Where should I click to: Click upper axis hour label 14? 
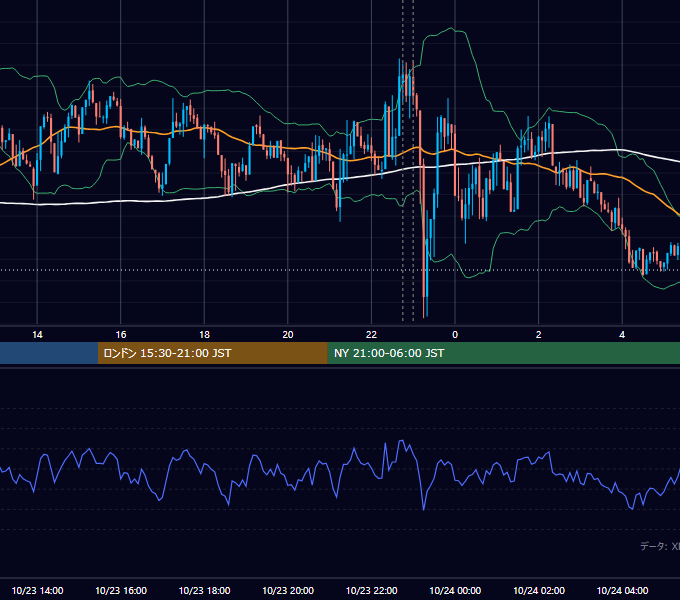tap(37, 335)
